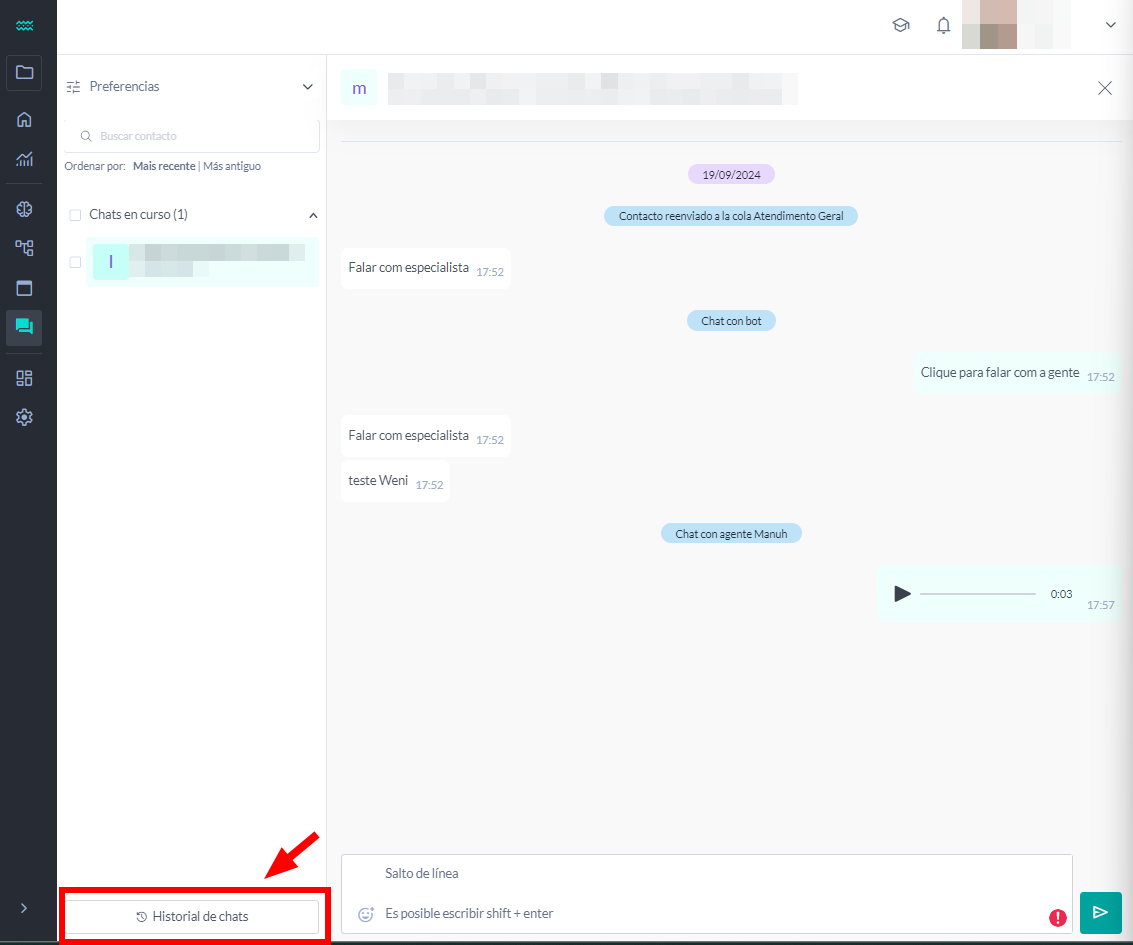This screenshot has width=1133, height=945.
Task: Open the Brain AI icon in the sidebar
Action: point(24,208)
